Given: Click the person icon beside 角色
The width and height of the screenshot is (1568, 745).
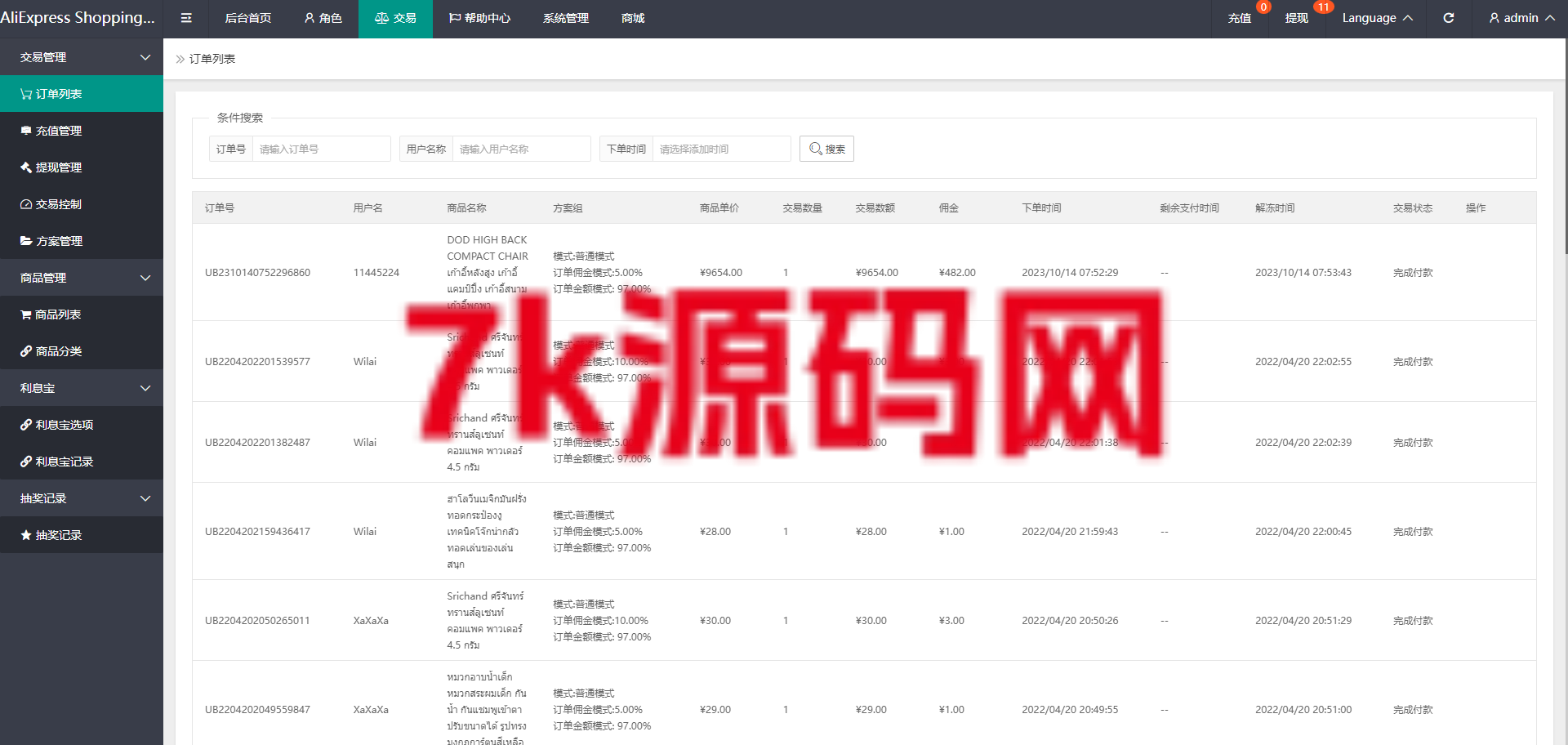Looking at the screenshot, I should click(310, 18).
